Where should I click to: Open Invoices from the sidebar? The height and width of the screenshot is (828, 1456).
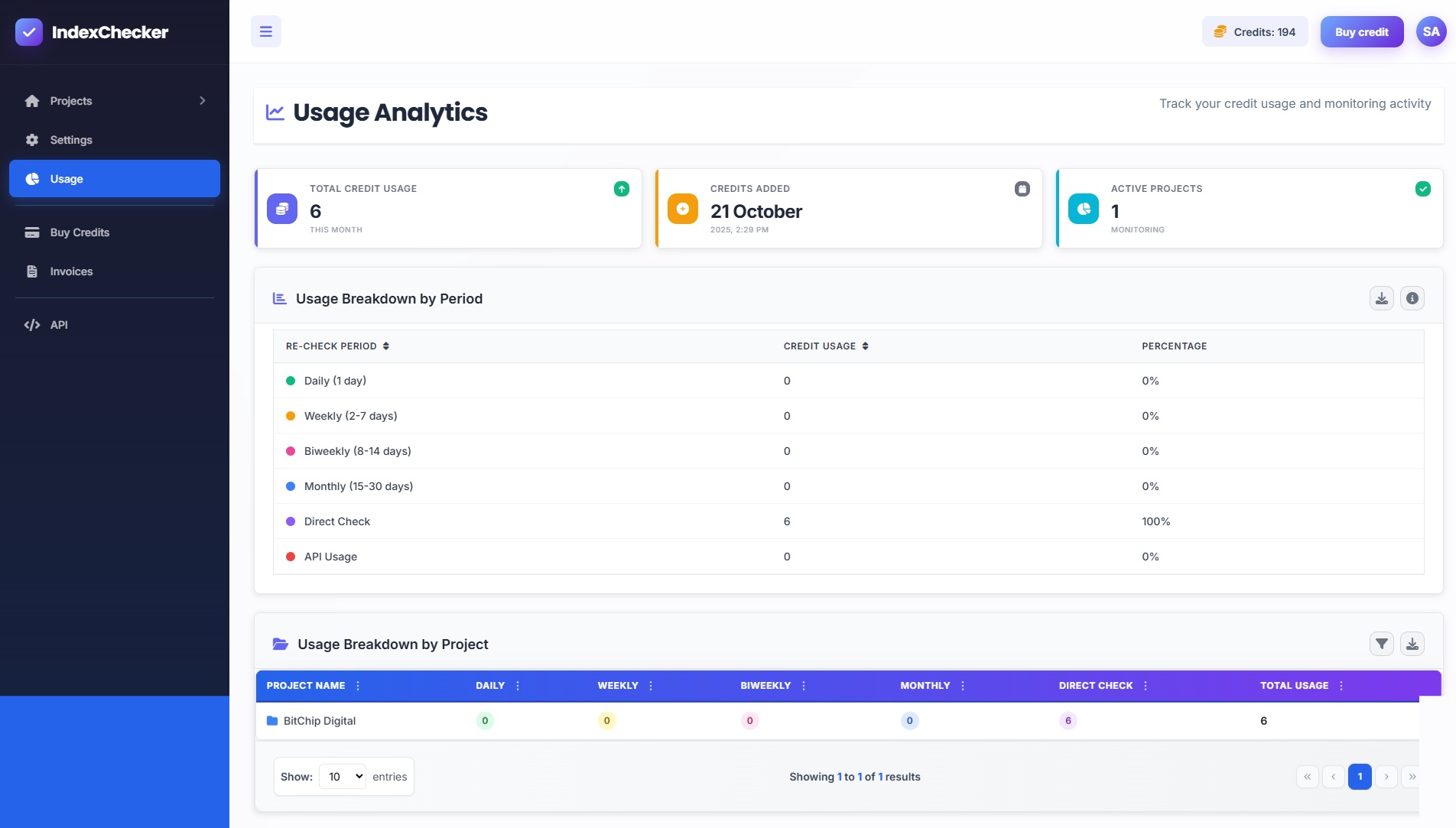tap(71, 271)
